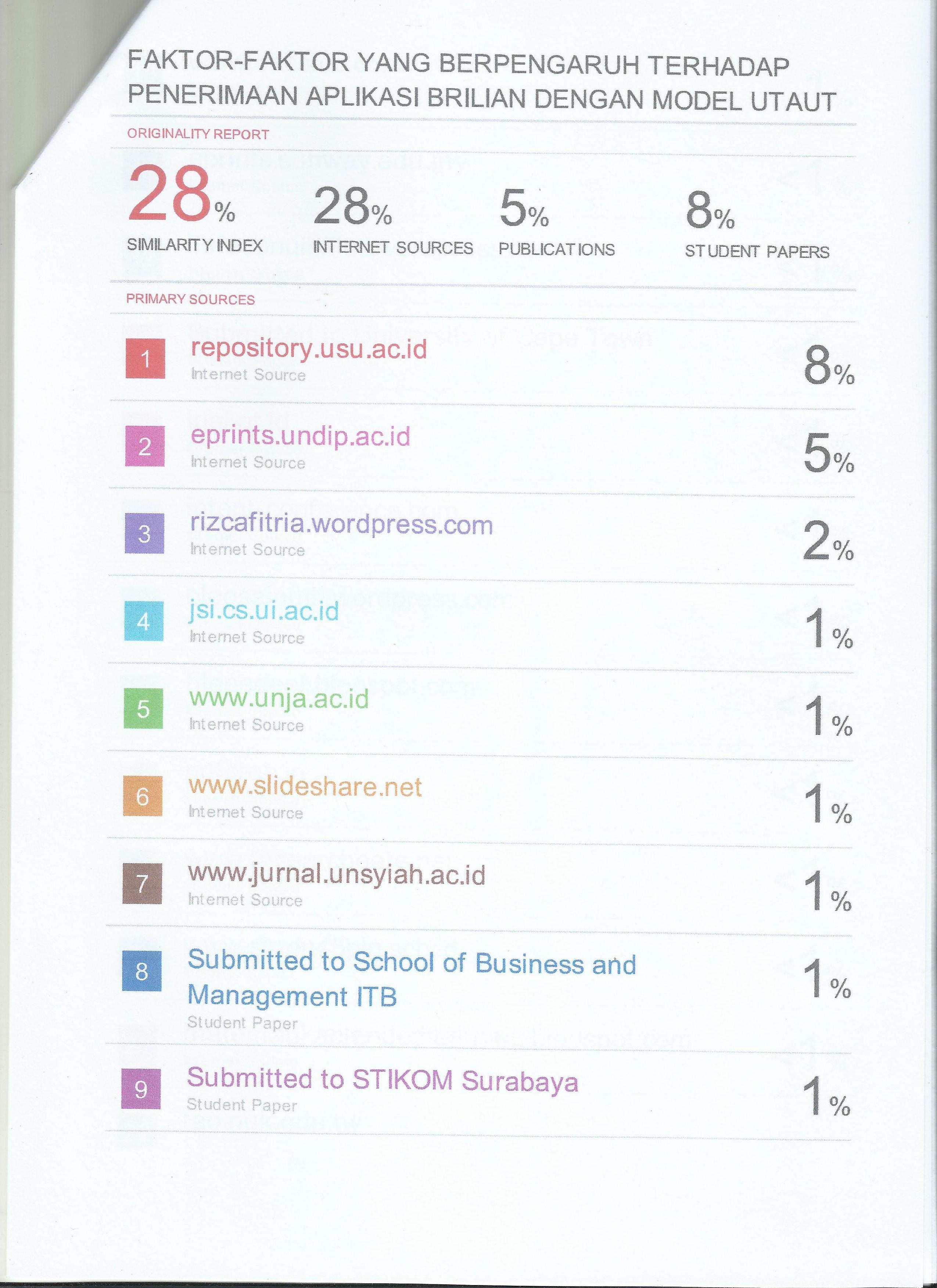
Task: Open the jsi.cs.ui.ac.id source link
Action: coord(264,611)
